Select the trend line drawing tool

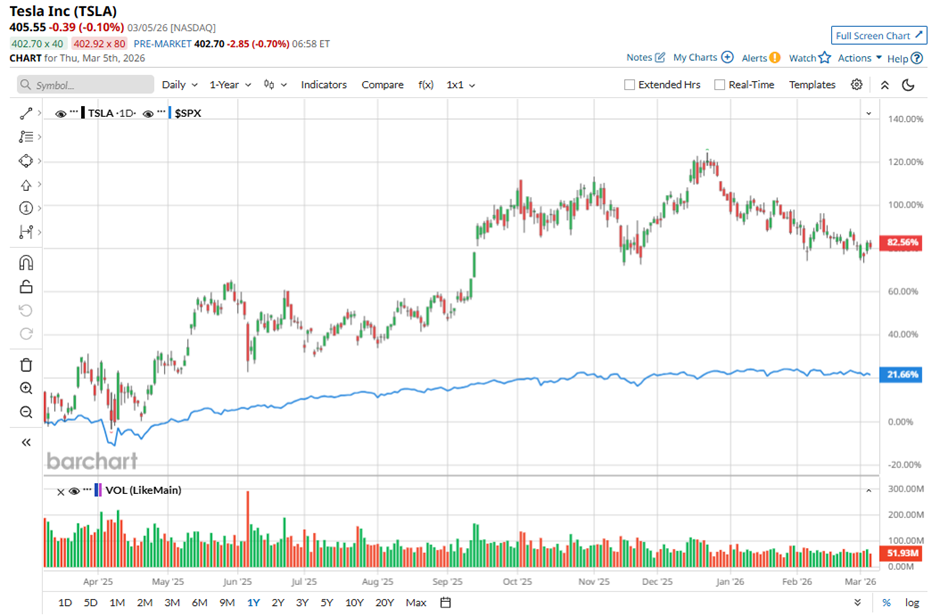click(26, 114)
